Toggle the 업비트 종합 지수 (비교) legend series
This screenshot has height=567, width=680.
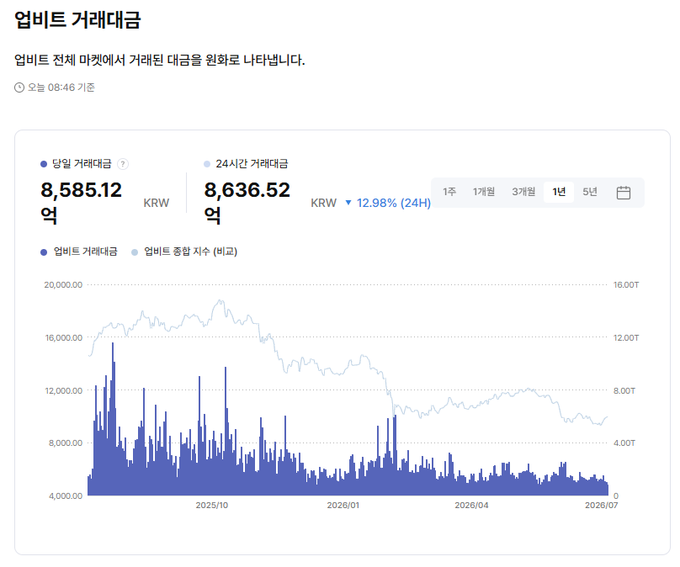[184, 252]
